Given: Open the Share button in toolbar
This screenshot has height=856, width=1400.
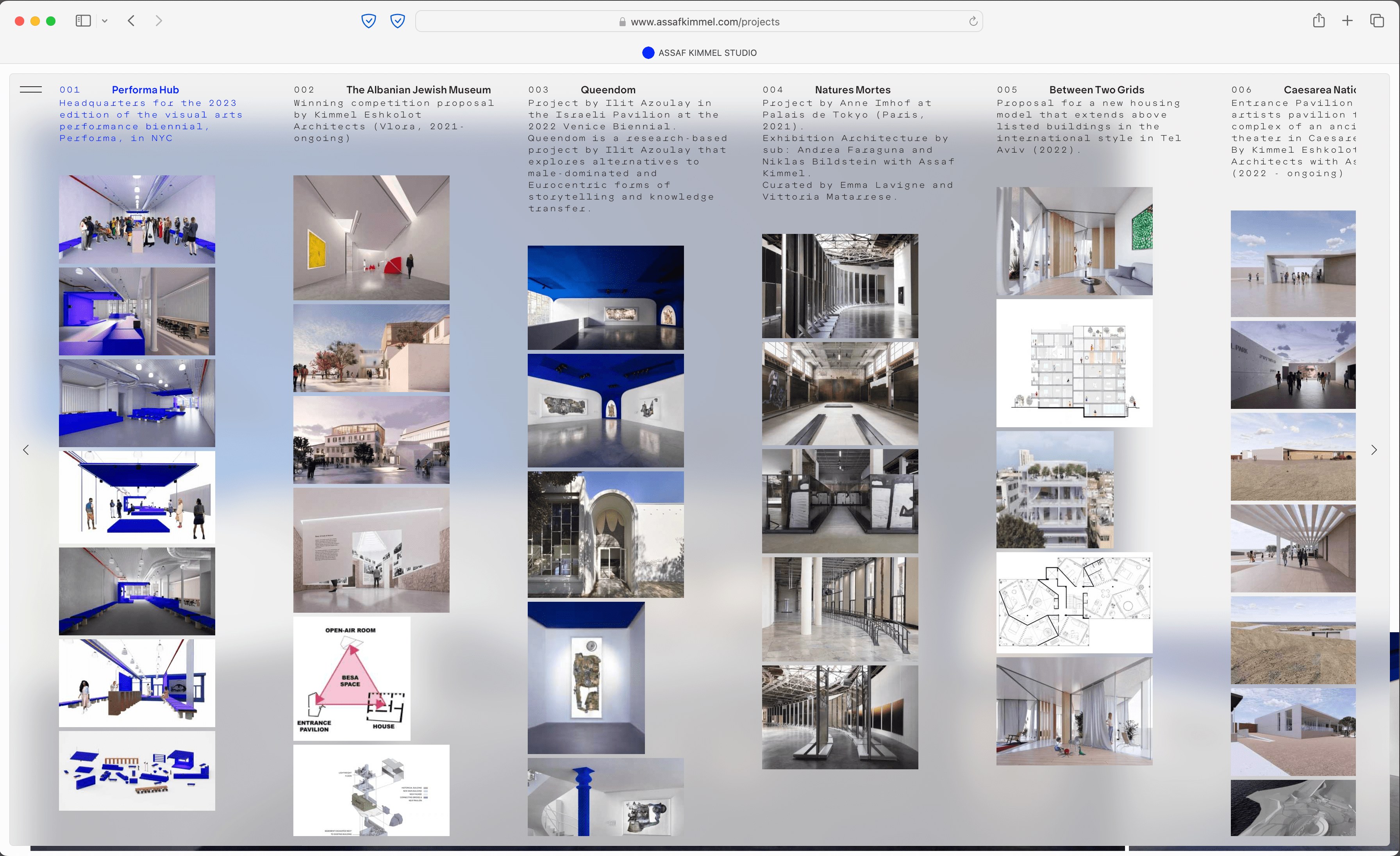Looking at the screenshot, I should 1319,21.
